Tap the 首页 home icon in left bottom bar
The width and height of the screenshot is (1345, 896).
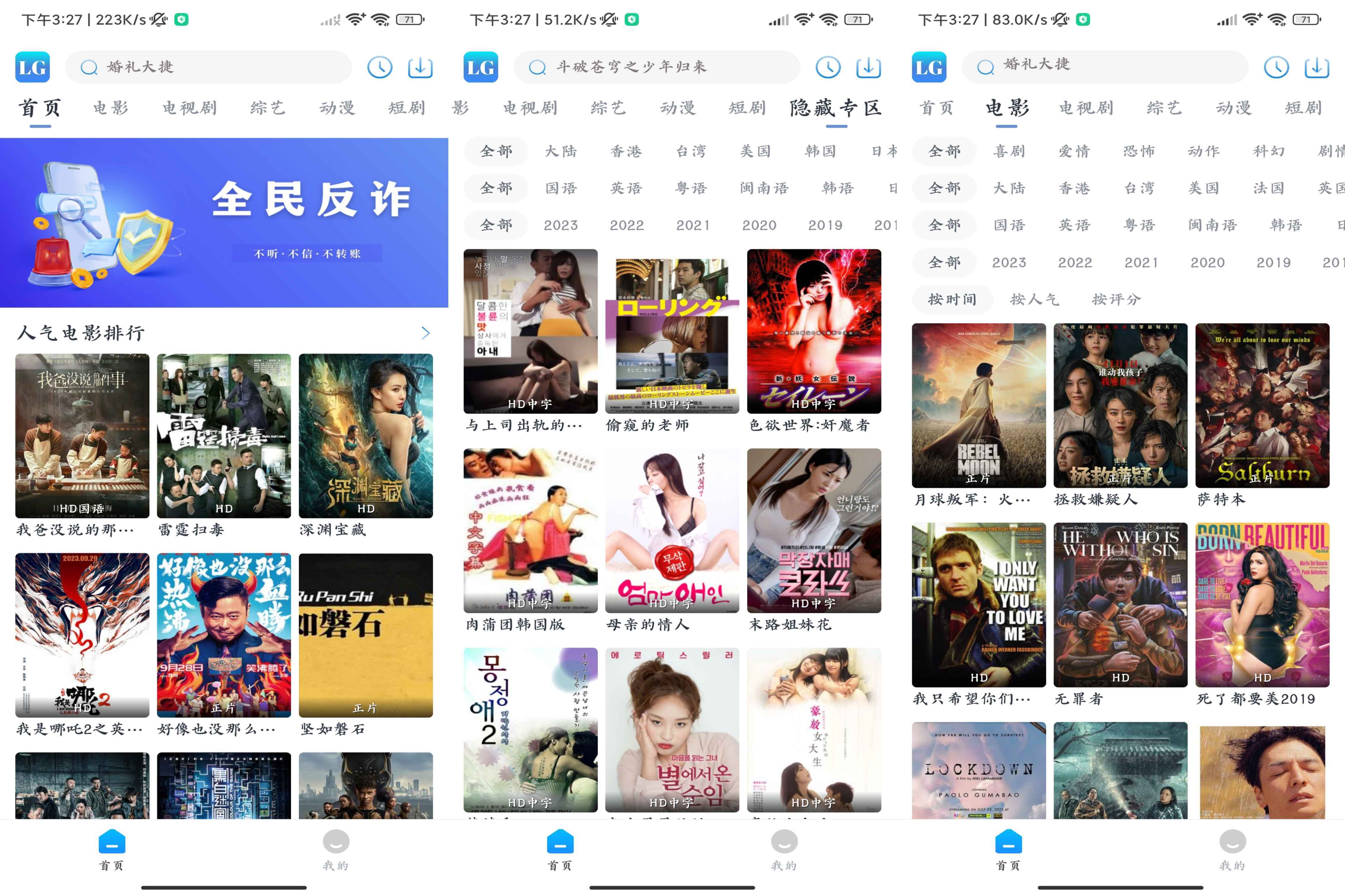click(x=111, y=842)
